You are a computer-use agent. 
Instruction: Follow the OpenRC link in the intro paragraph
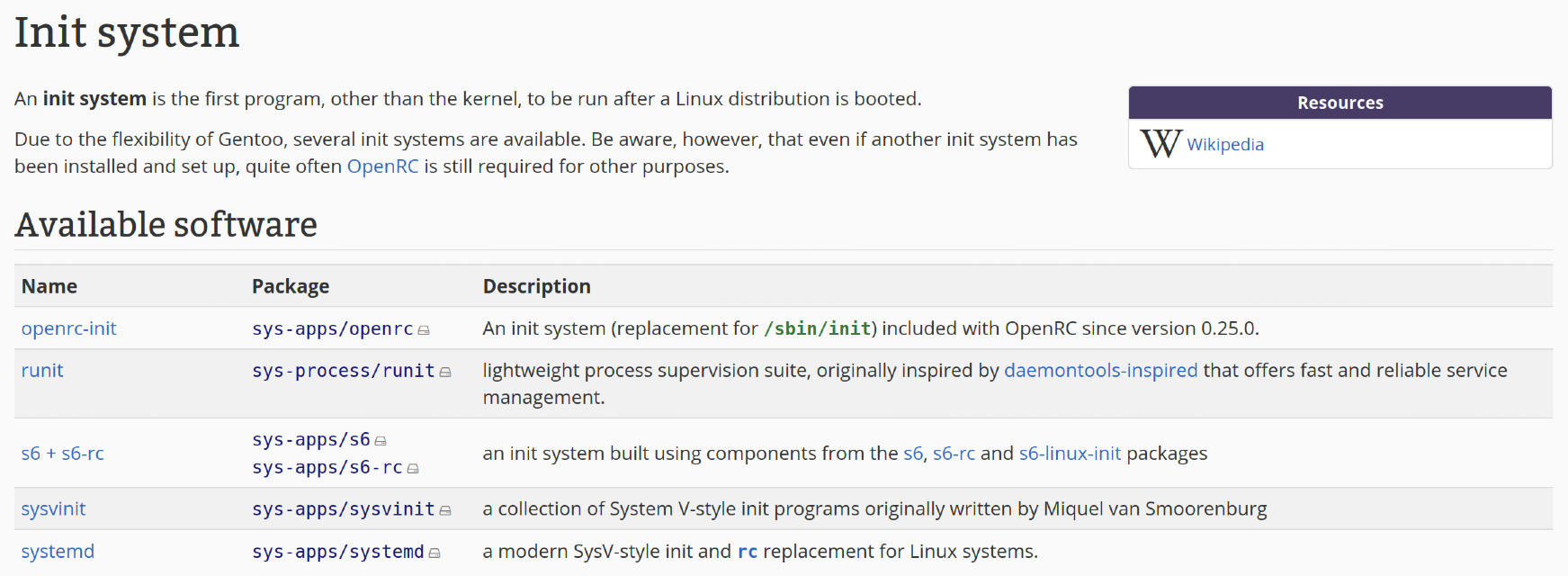[x=382, y=166]
